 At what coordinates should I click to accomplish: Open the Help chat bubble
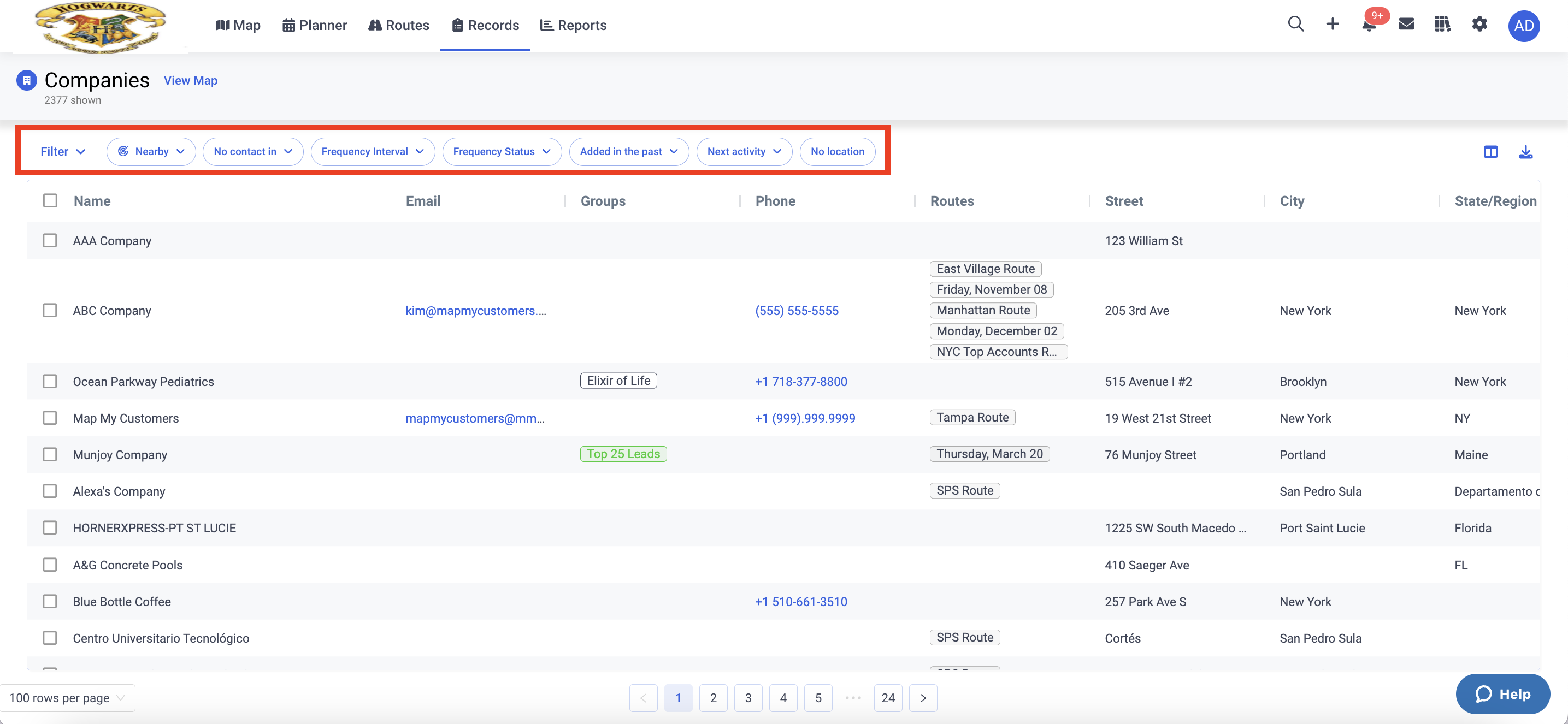[x=1503, y=693]
